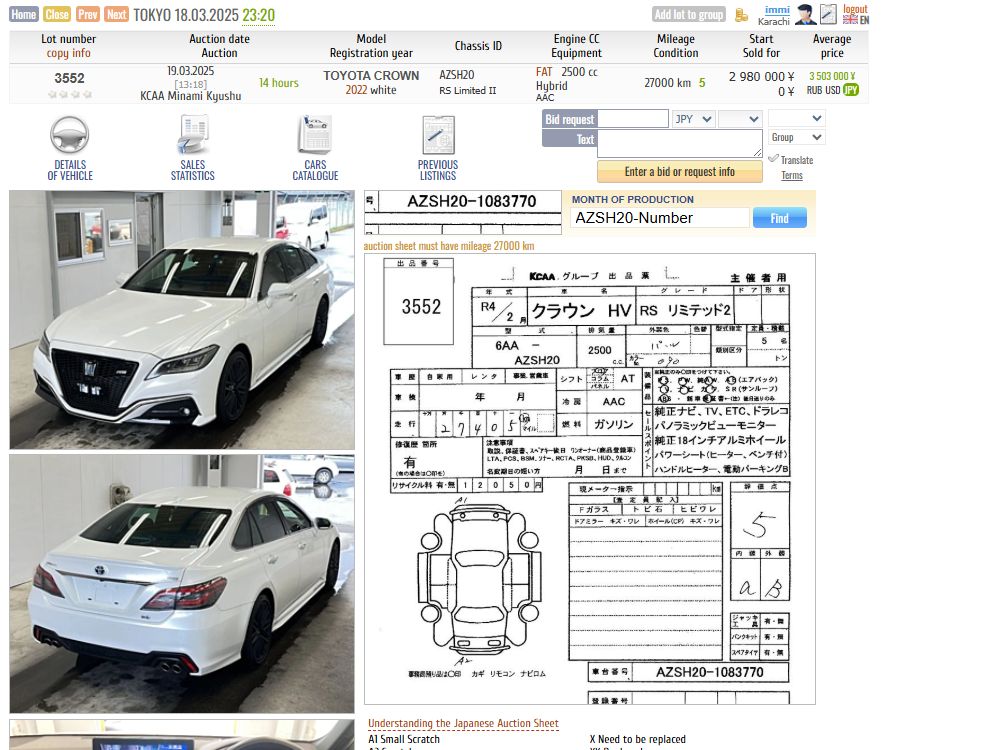Viewport: 1000px width, 750px height.
Task: Click auction sheet must have mileage note
Action: [x=449, y=246]
